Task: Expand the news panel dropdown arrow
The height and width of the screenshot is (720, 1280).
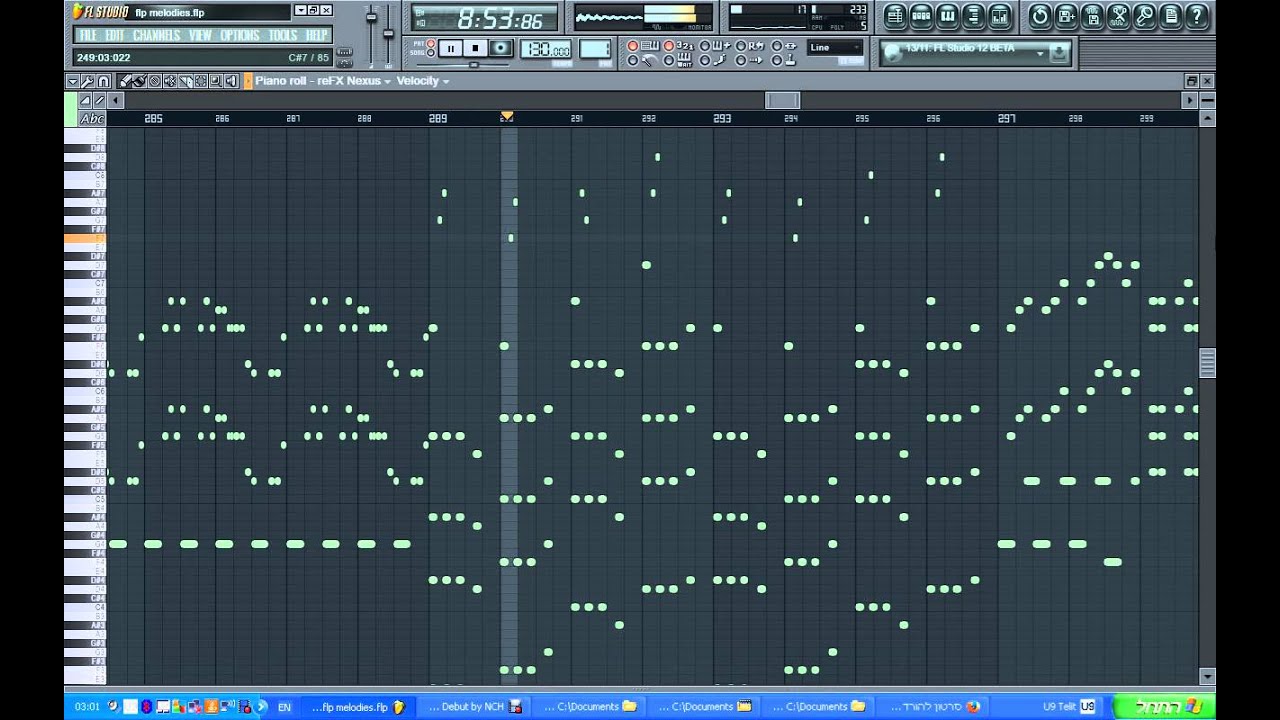Action: [x=1040, y=53]
